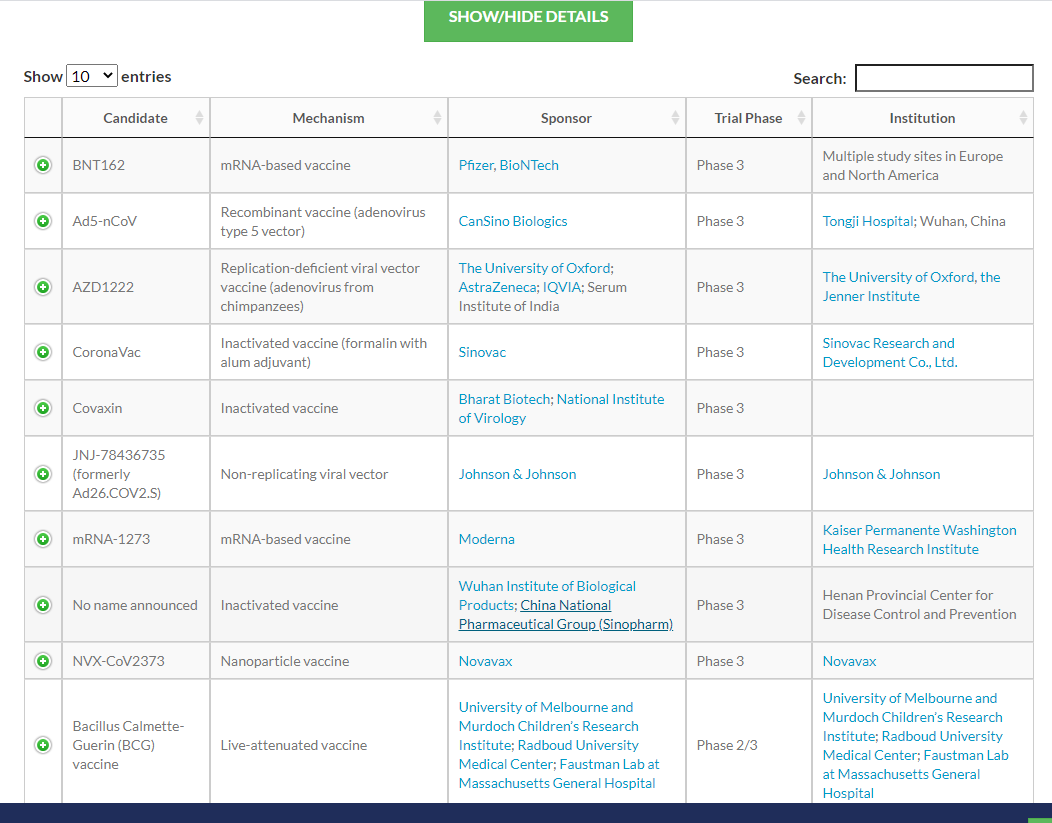The height and width of the screenshot is (823, 1052).
Task: Expand the NVX-CoV2373 row details
Action: [x=43, y=661]
